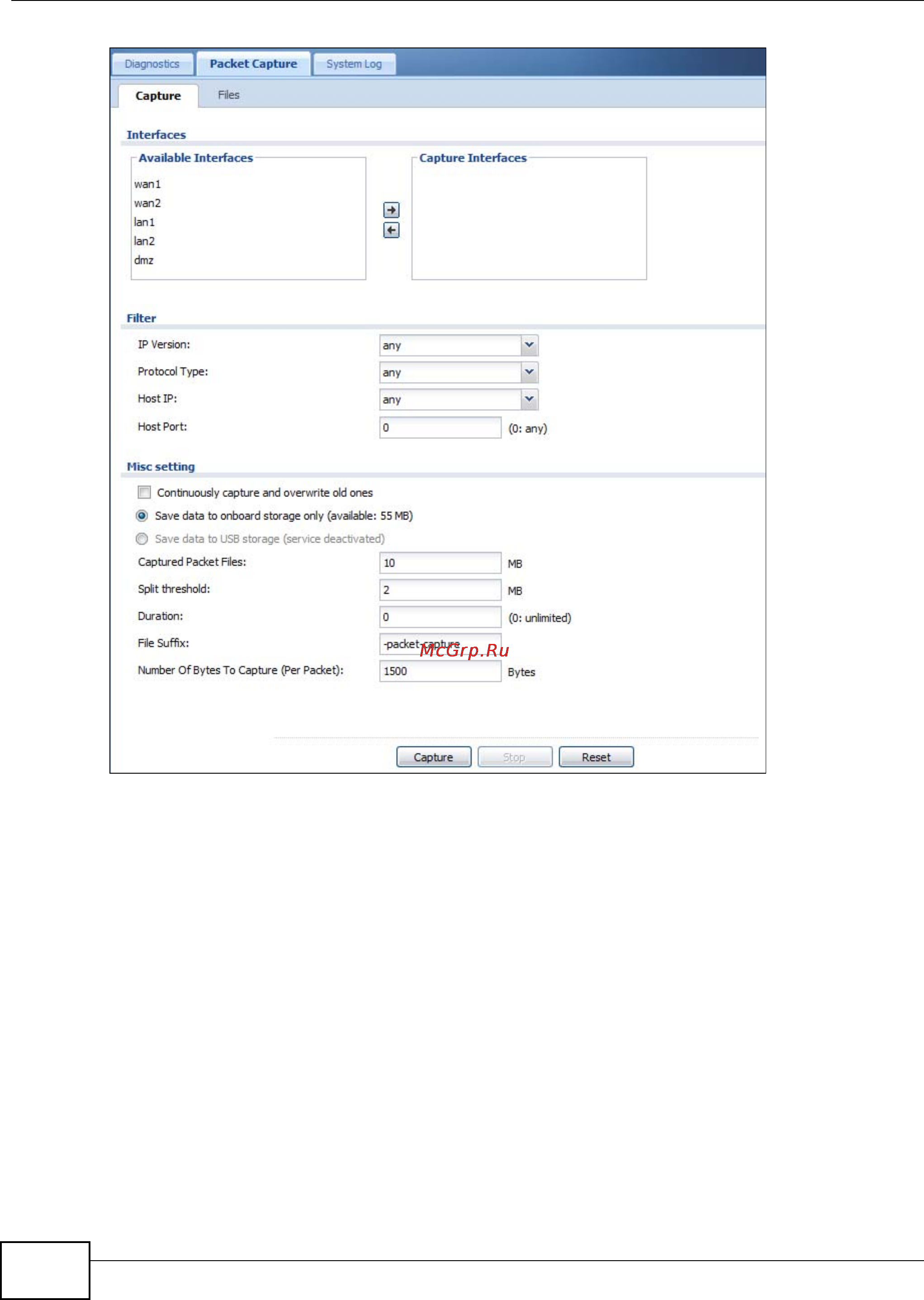
Task: Move selected interface to Capture Interfaces
Action: (x=391, y=210)
